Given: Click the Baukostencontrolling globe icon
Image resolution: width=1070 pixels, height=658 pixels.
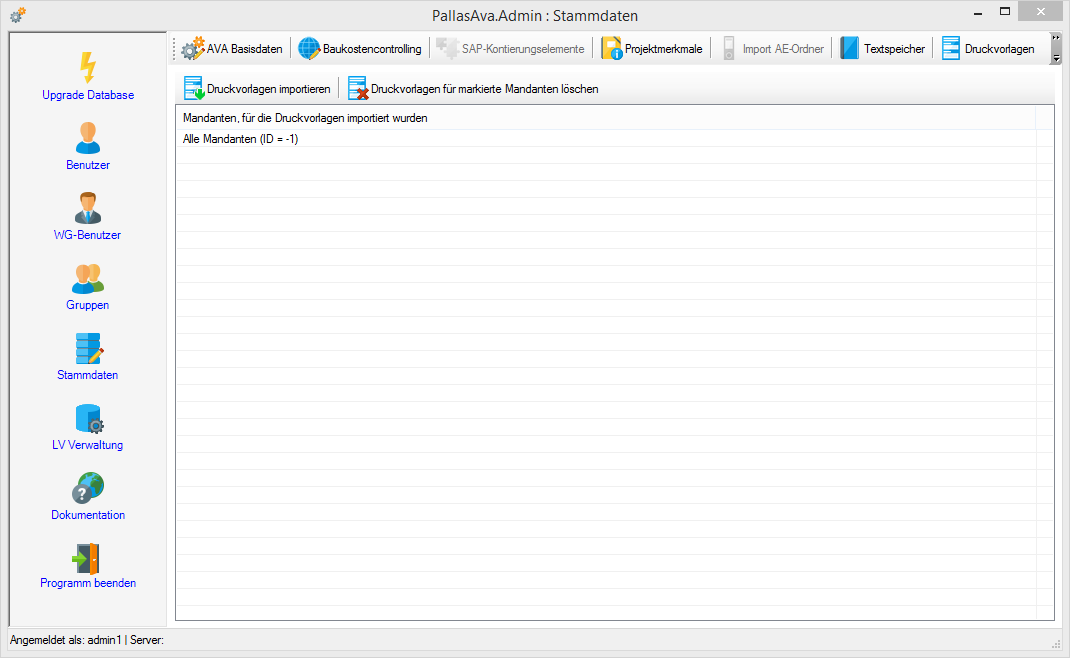Looking at the screenshot, I should (x=309, y=48).
